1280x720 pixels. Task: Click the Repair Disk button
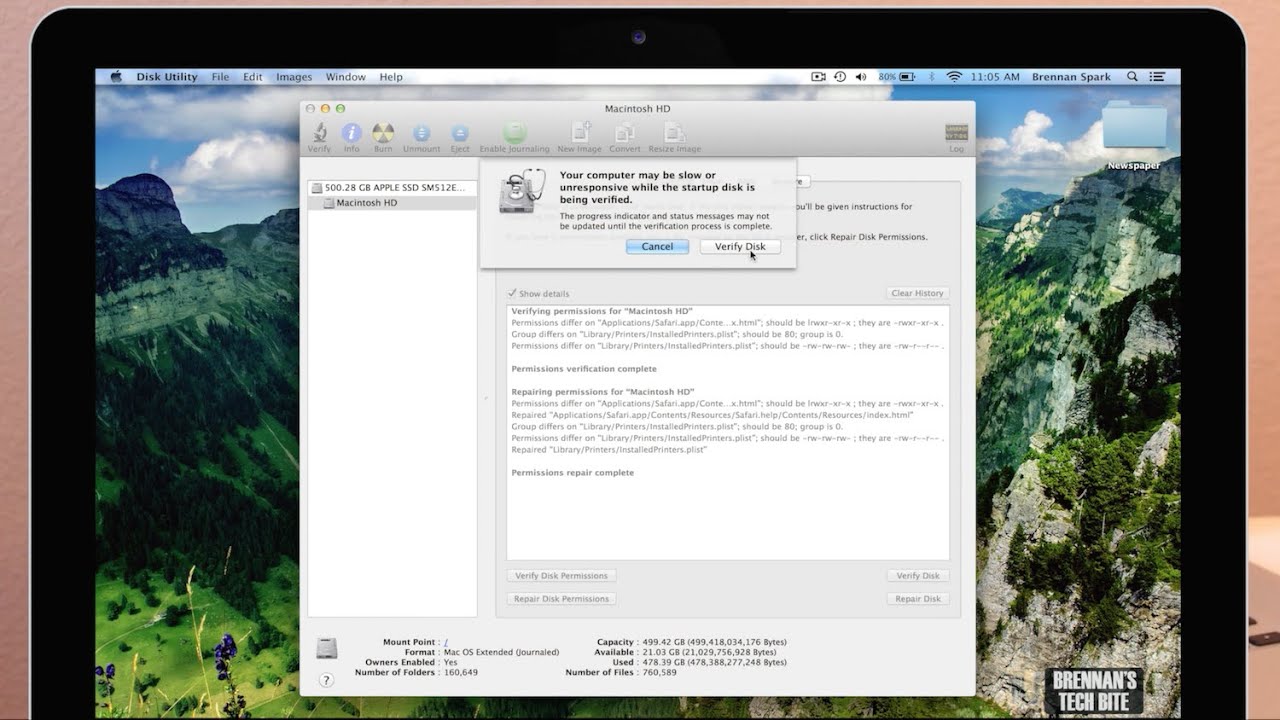917,599
